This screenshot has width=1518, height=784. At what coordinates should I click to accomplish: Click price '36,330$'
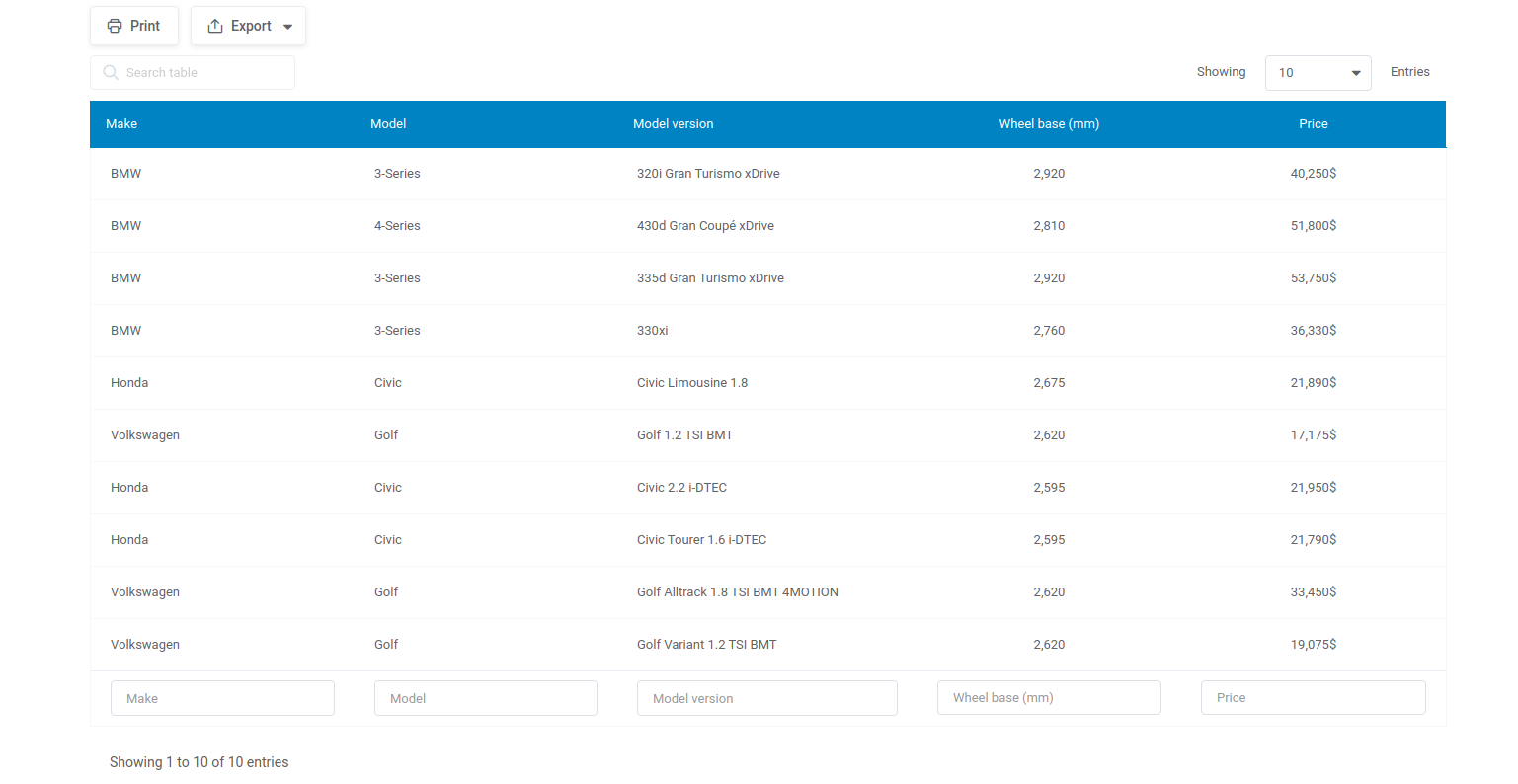click(1314, 331)
